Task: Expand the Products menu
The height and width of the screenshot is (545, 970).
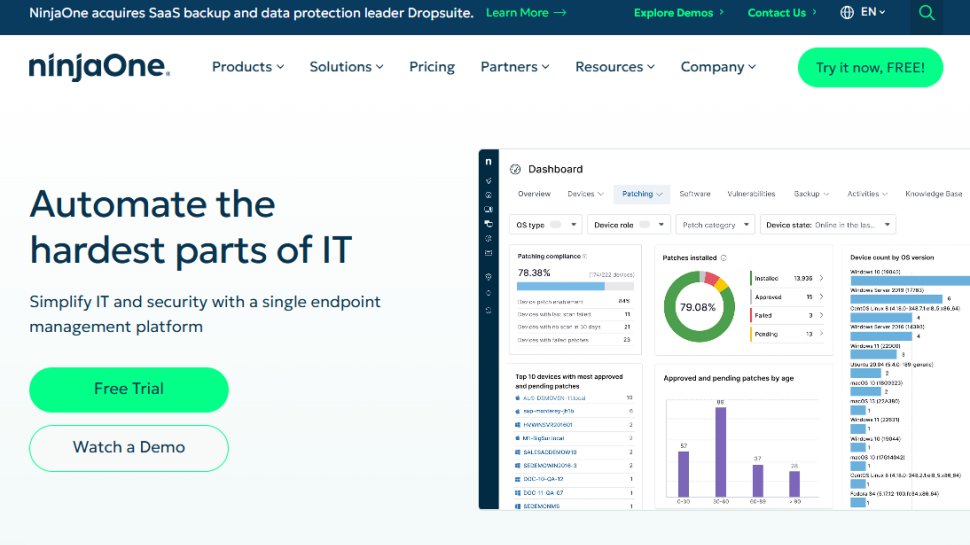Action: pos(248,67)
